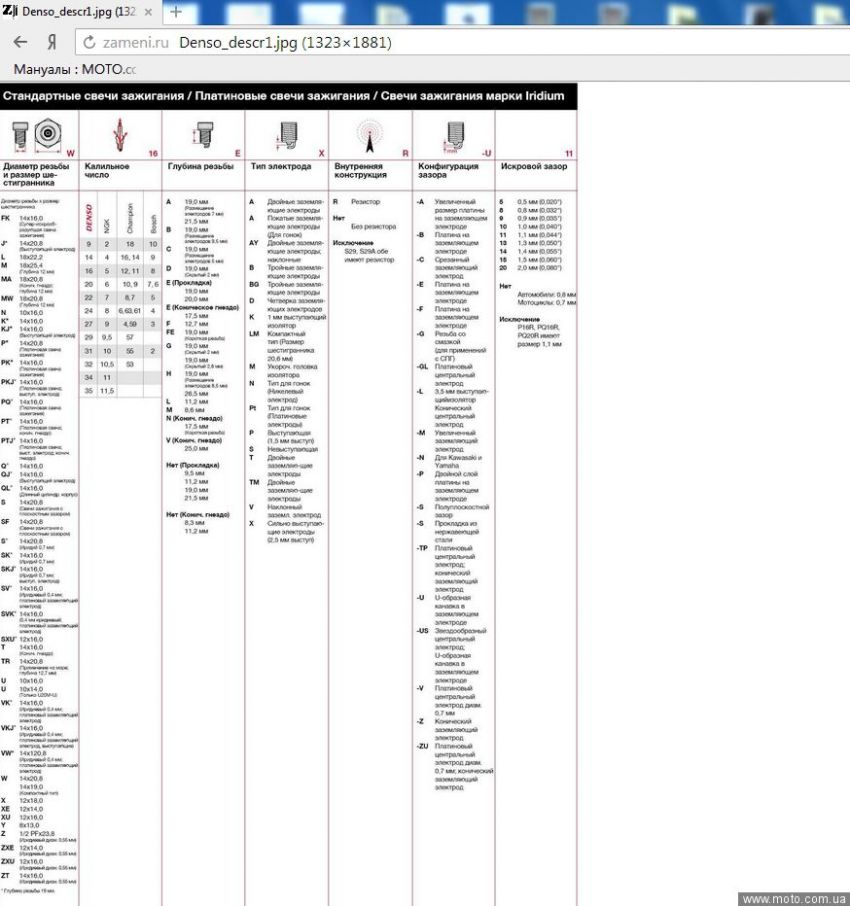Click the PTJ thread diameter code
The width and height of the screenshot is (850, 906).
(x=8, y=440)
